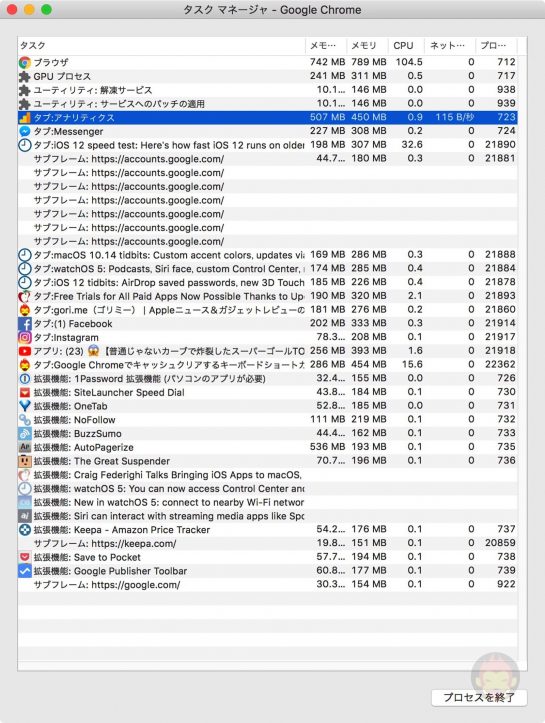
Task: Click the 104.5 CPU value
Action: tap(409, 62)
